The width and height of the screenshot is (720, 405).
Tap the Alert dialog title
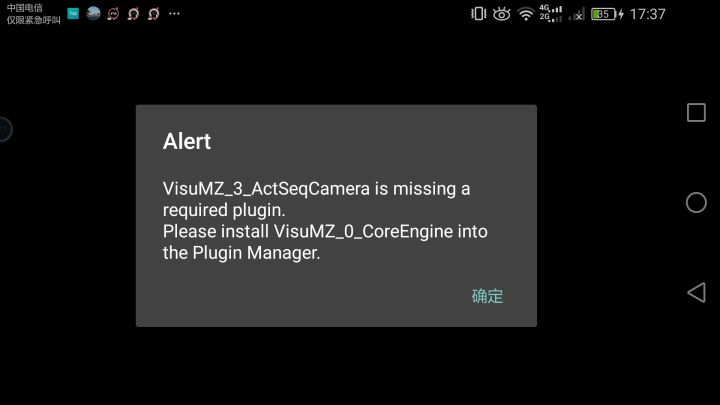(x=187, y=141)
